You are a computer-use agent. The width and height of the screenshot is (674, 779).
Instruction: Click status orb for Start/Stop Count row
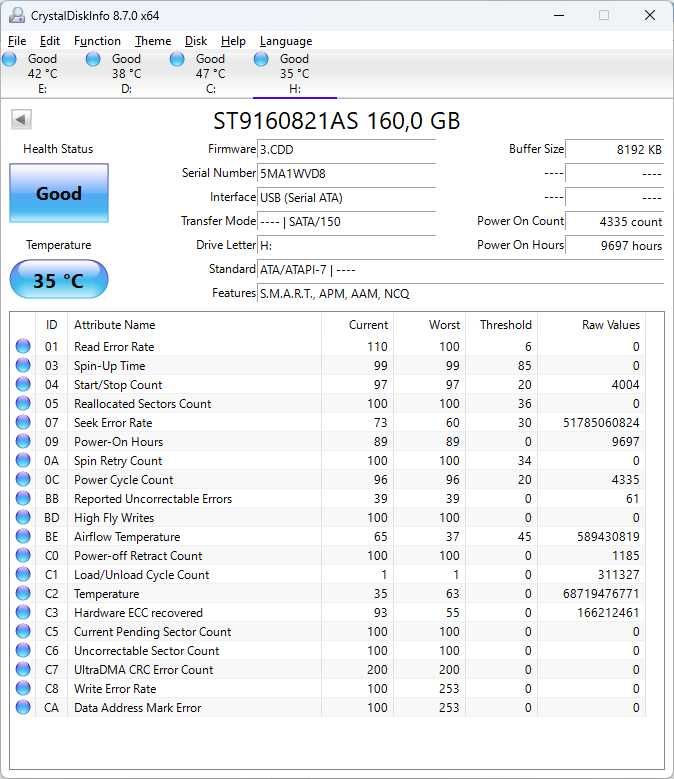coord(23,384)
